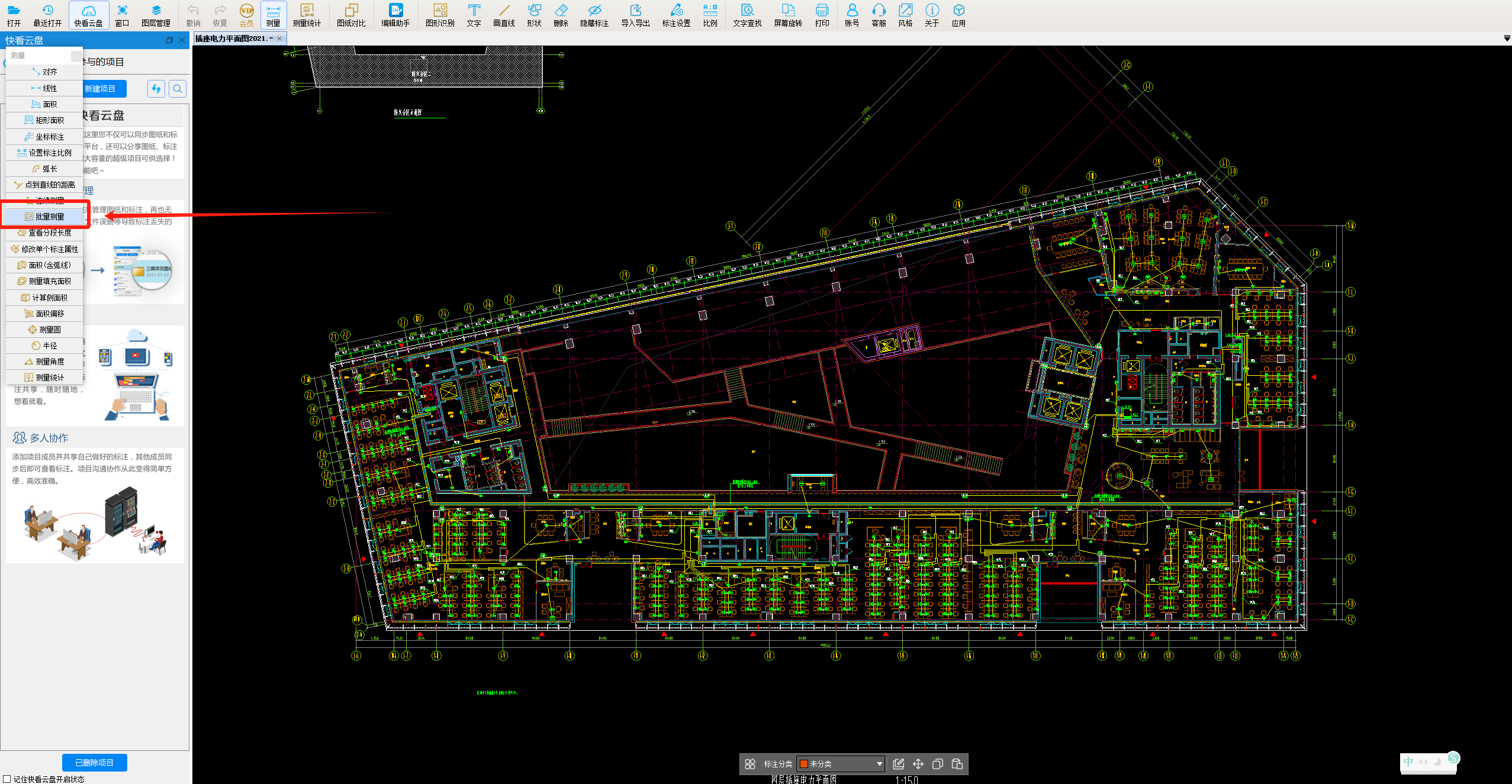This screenshot has width=1512, height=784.
Task: Choose 对齐 aligned measurement from menu
Action: [x=44, y=72]
